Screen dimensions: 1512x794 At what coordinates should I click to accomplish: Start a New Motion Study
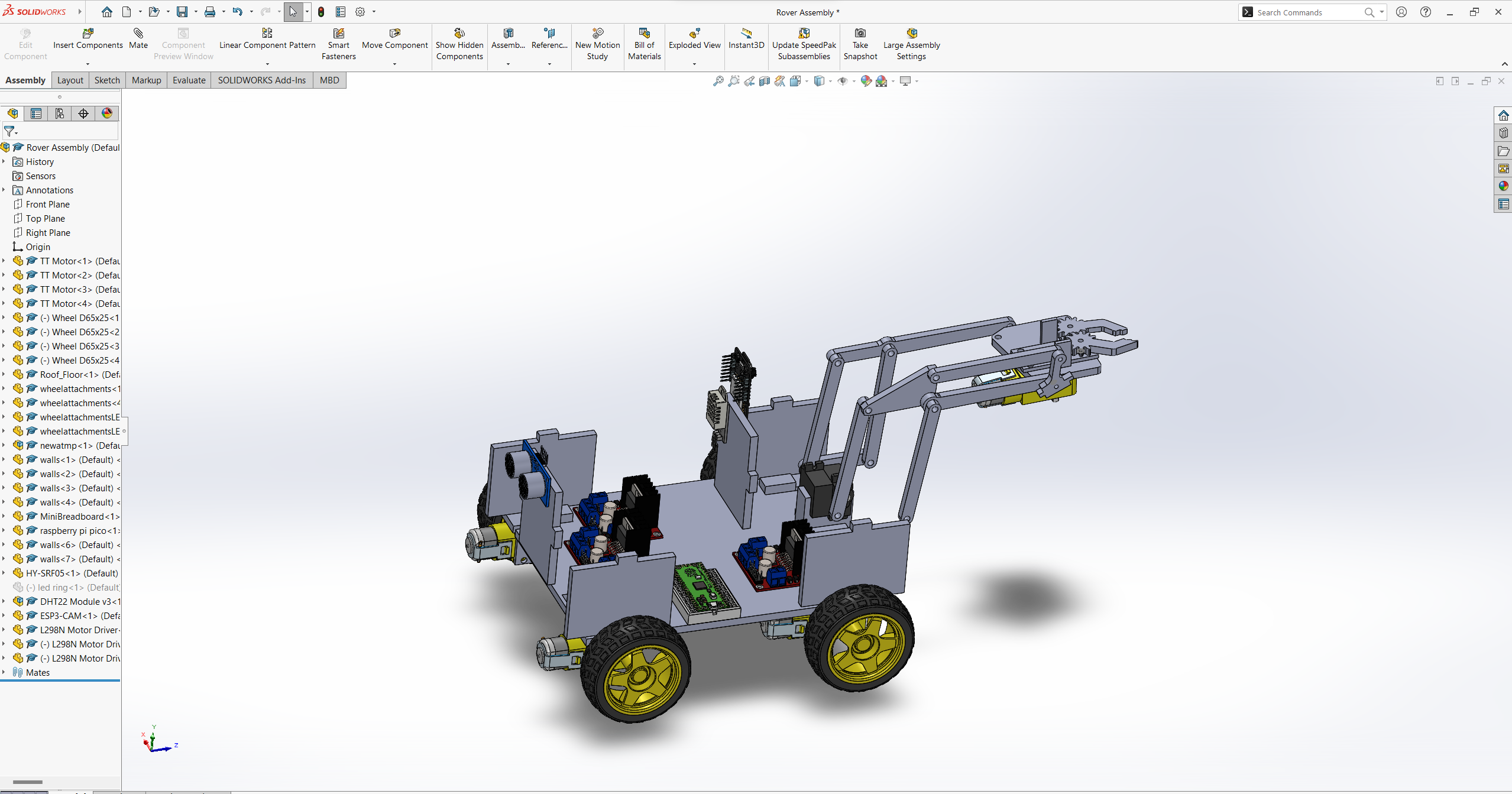597,44
